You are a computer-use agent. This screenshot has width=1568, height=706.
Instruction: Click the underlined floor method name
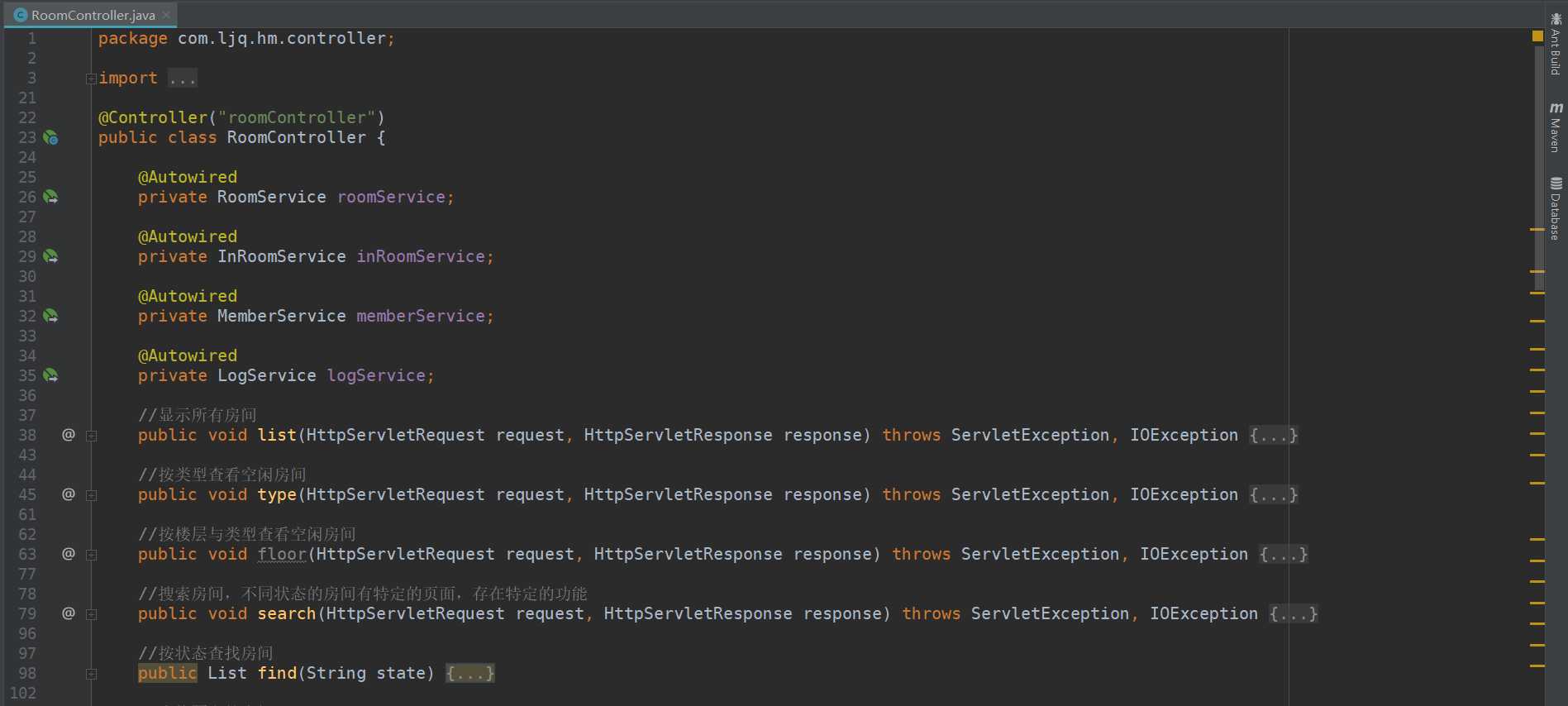point(282,554)
